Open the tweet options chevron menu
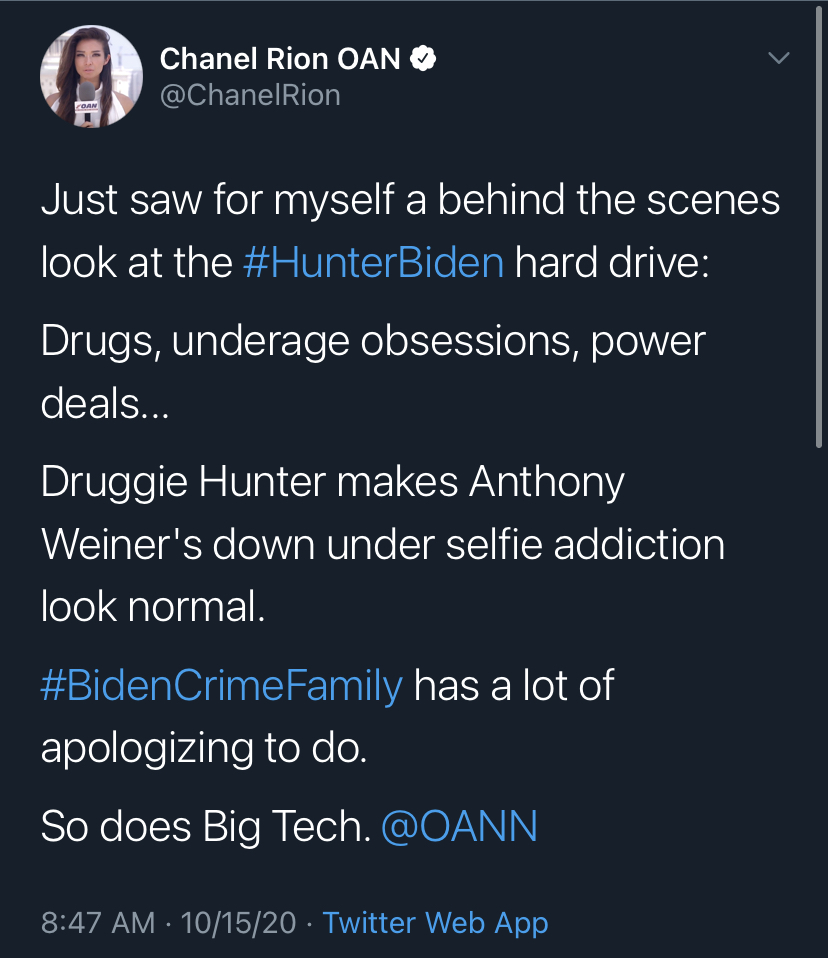 tap(779, 58)
